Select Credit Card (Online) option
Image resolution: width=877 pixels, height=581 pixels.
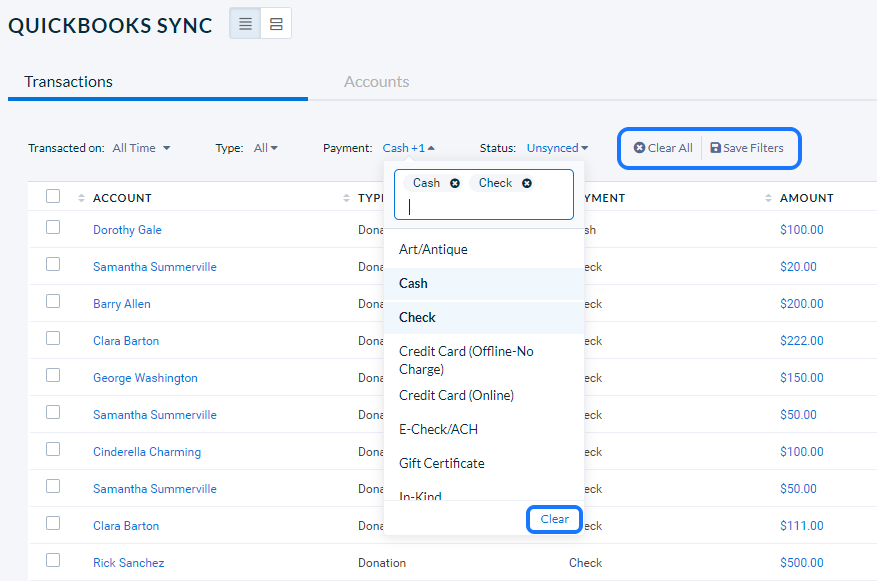pyautogui.click(x=484, y=395)
